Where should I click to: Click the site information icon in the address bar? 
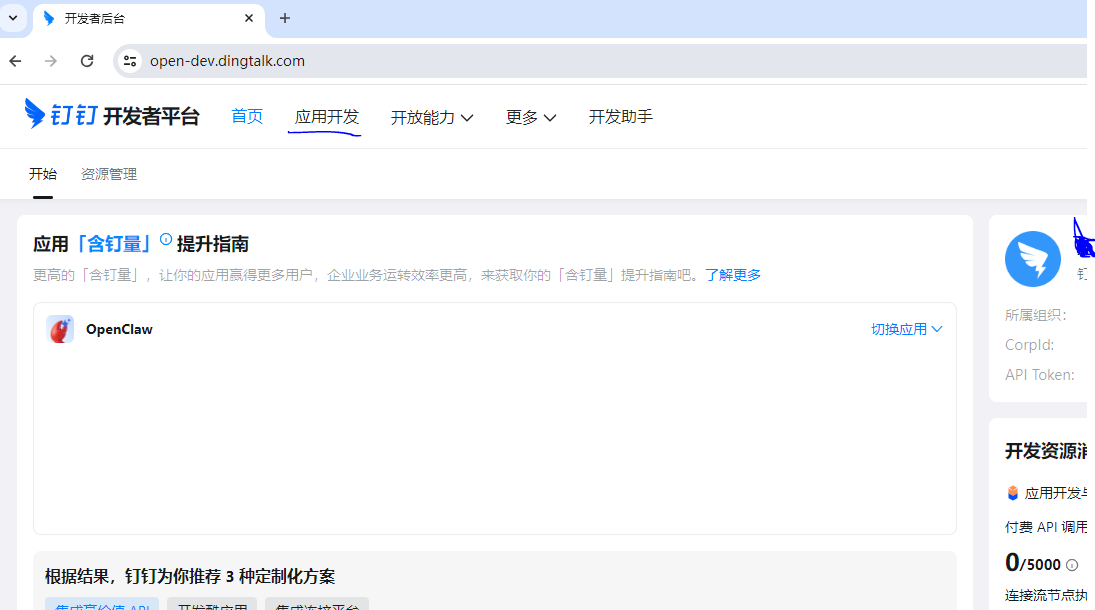tap(130, 60)
